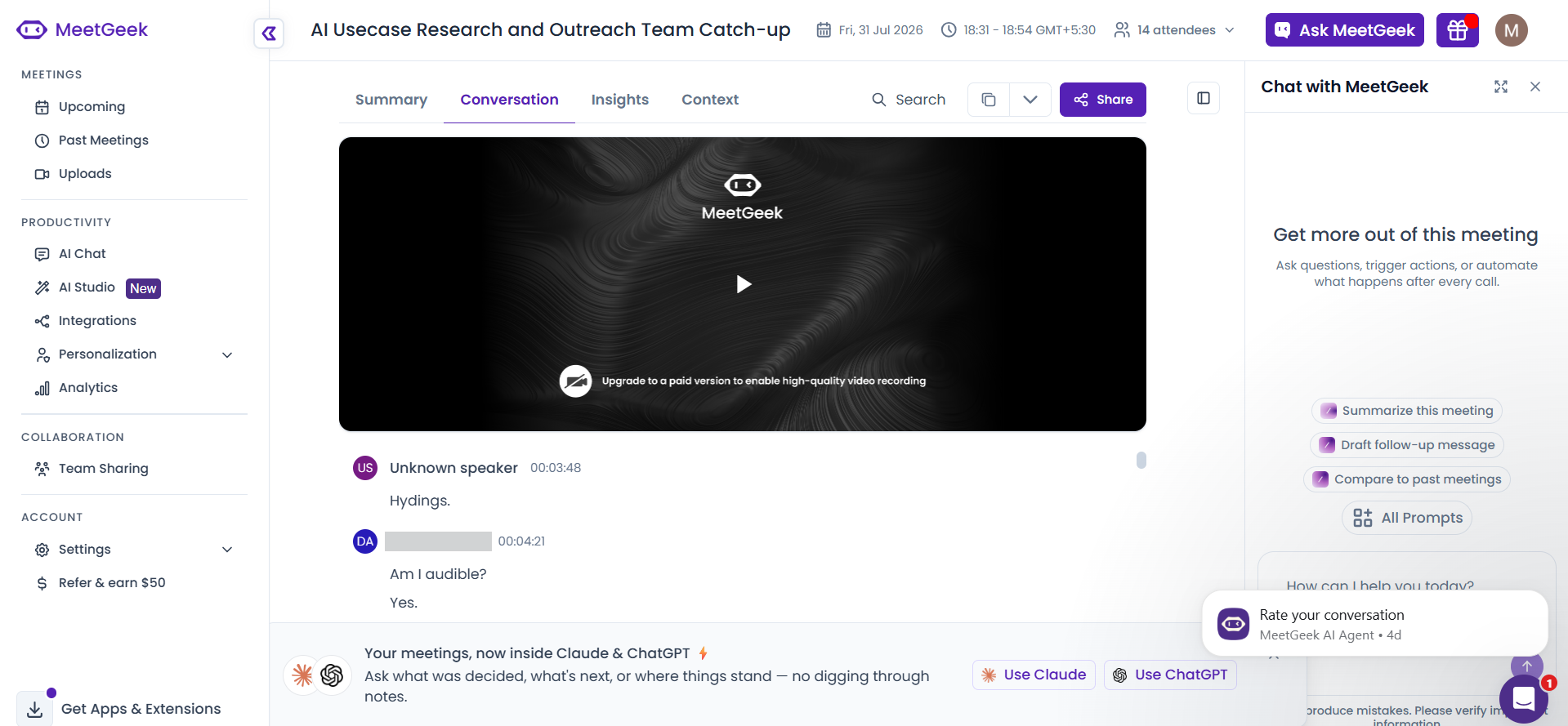
Task: Select the Compare to past meetings prompt
Action: click(1407, 479)
